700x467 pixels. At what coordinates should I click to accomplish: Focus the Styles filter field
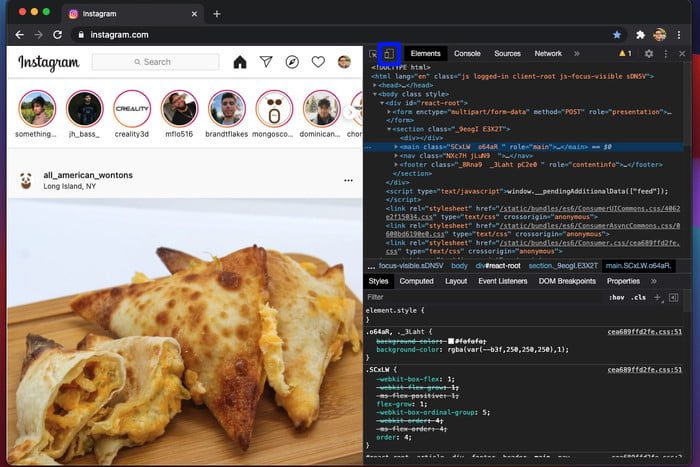point(484,297)
